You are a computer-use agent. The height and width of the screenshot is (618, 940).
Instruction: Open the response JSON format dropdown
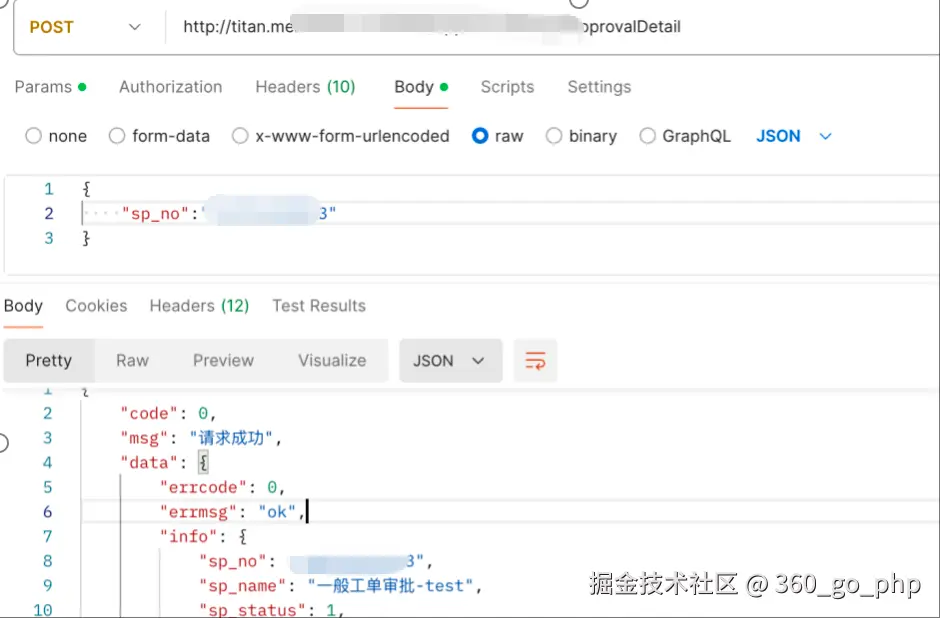449,361
